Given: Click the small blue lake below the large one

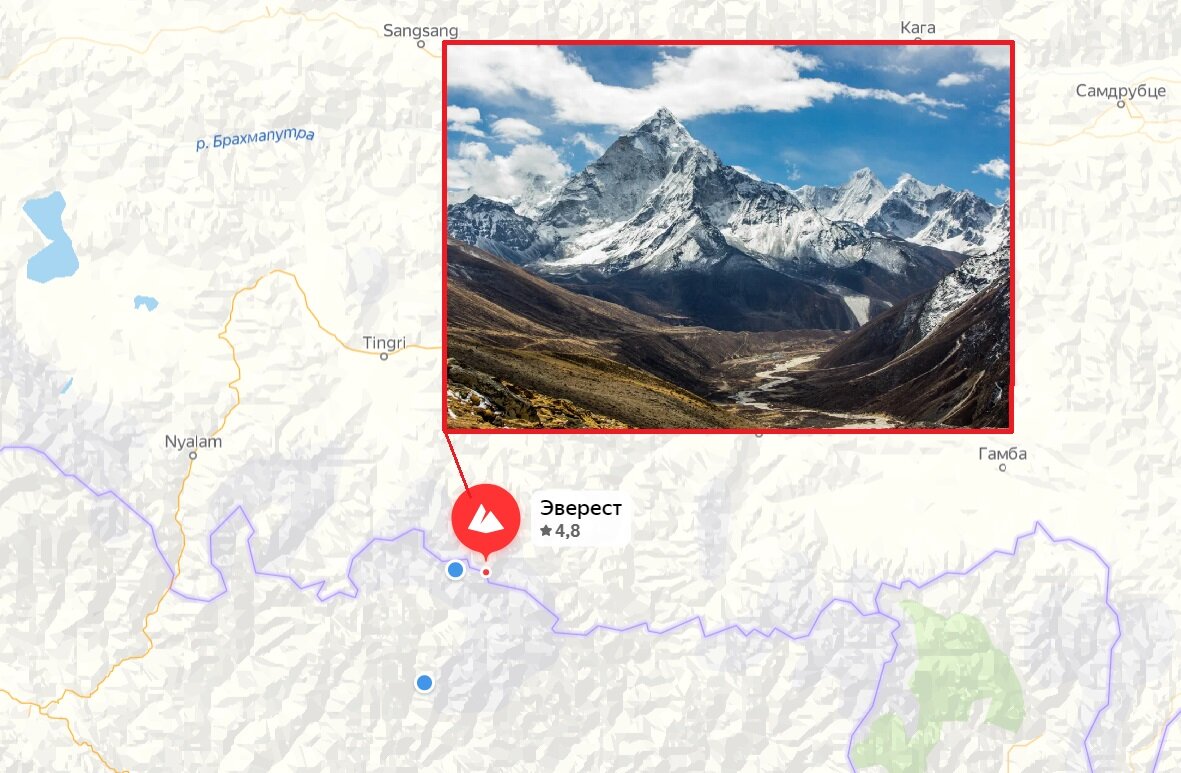Looking at the screenshot, I should pyautogui.click(x=146, y=303).
